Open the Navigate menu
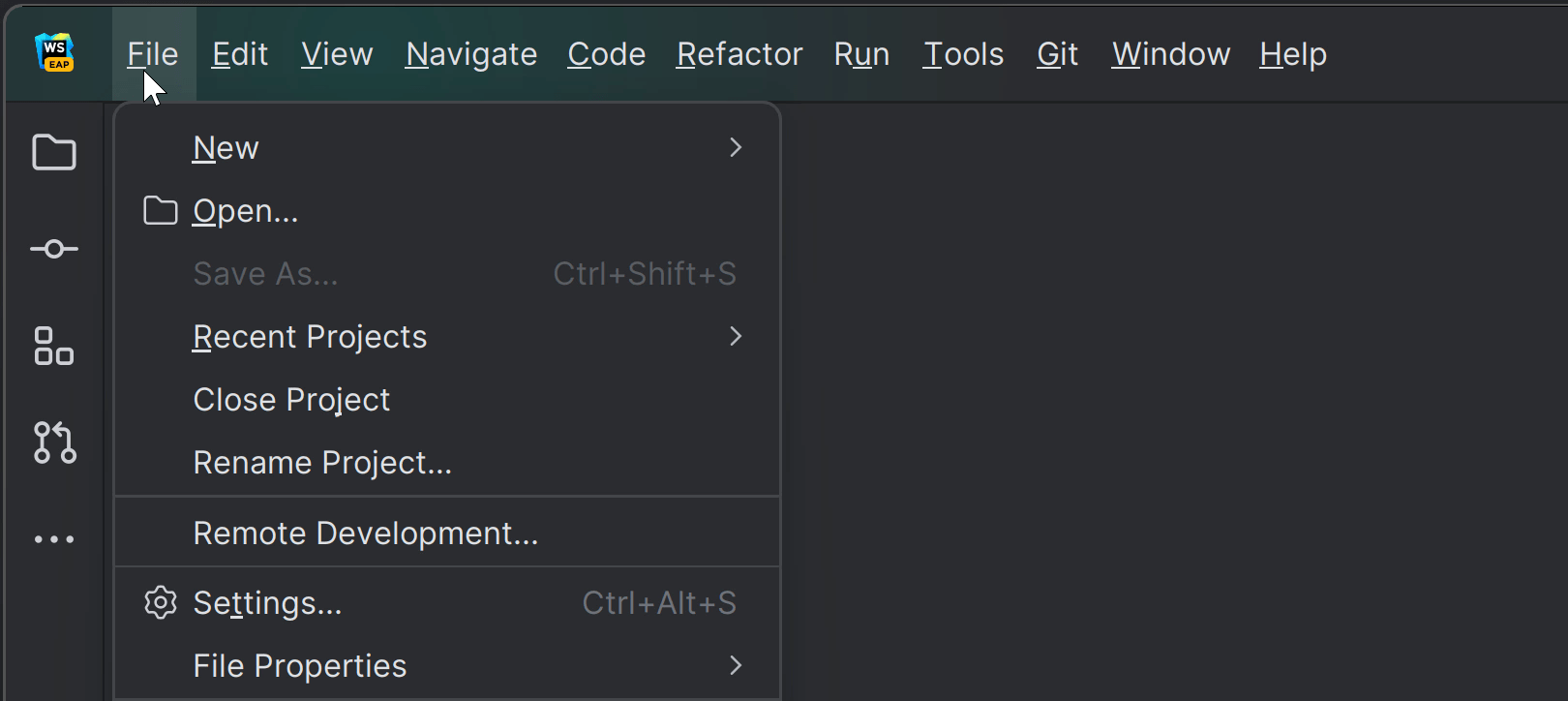This screenshot has width=1568, height=701. click(471, 54)
